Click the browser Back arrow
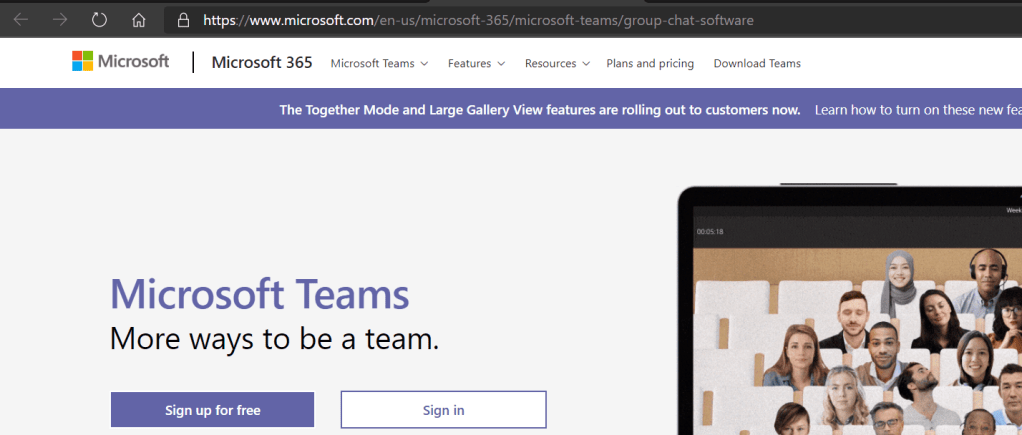 20,20
